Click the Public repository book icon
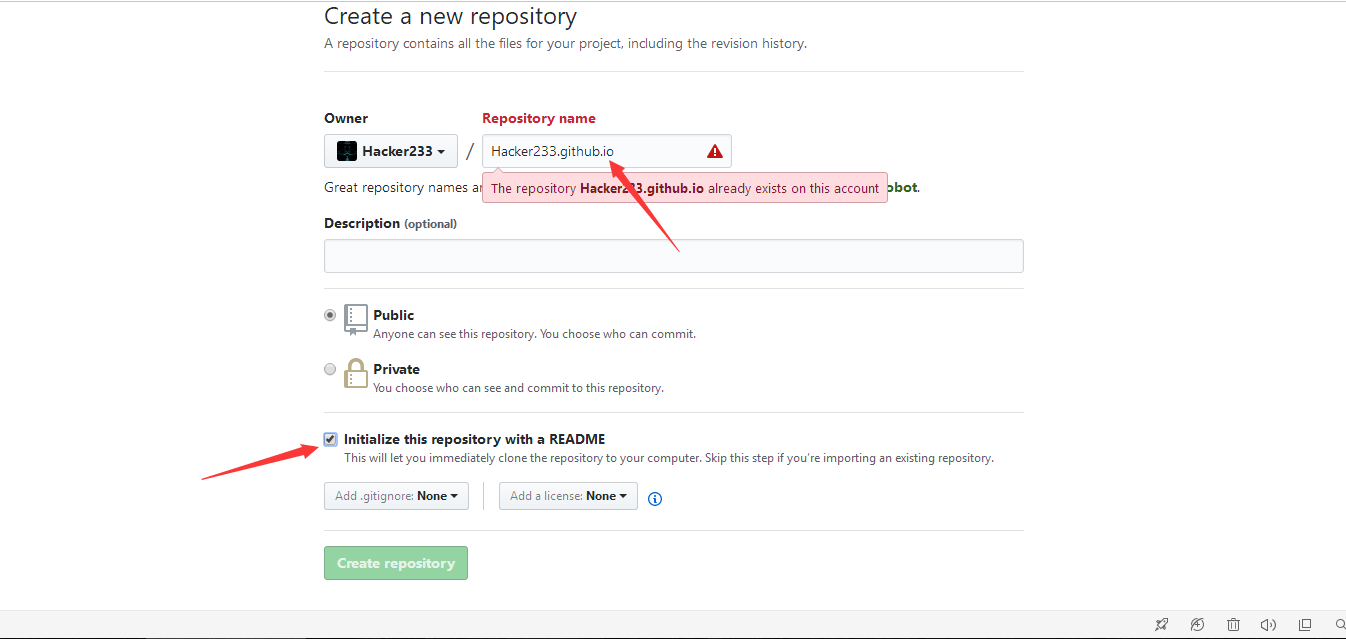The width and height of the screenshot is (1346, 639). [356, 318]
